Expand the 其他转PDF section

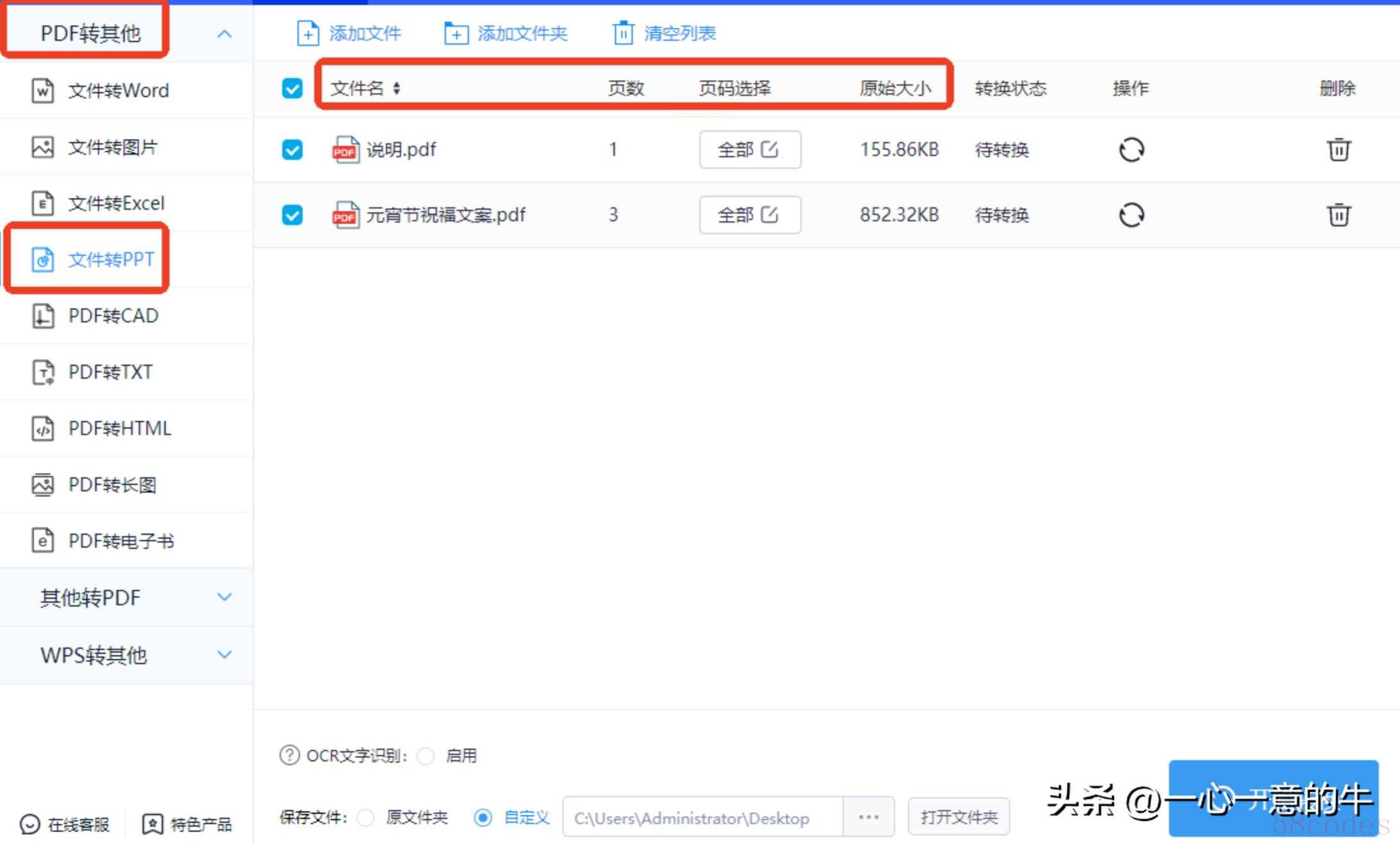tap(127, 597)
